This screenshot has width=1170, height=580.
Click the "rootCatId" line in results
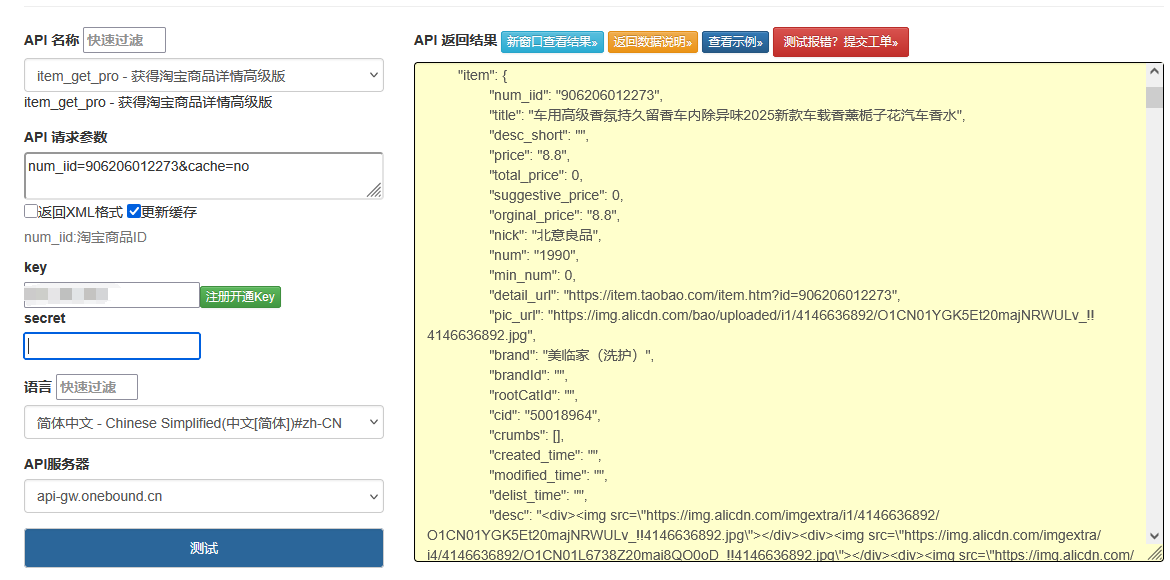(x=534, y=395)
